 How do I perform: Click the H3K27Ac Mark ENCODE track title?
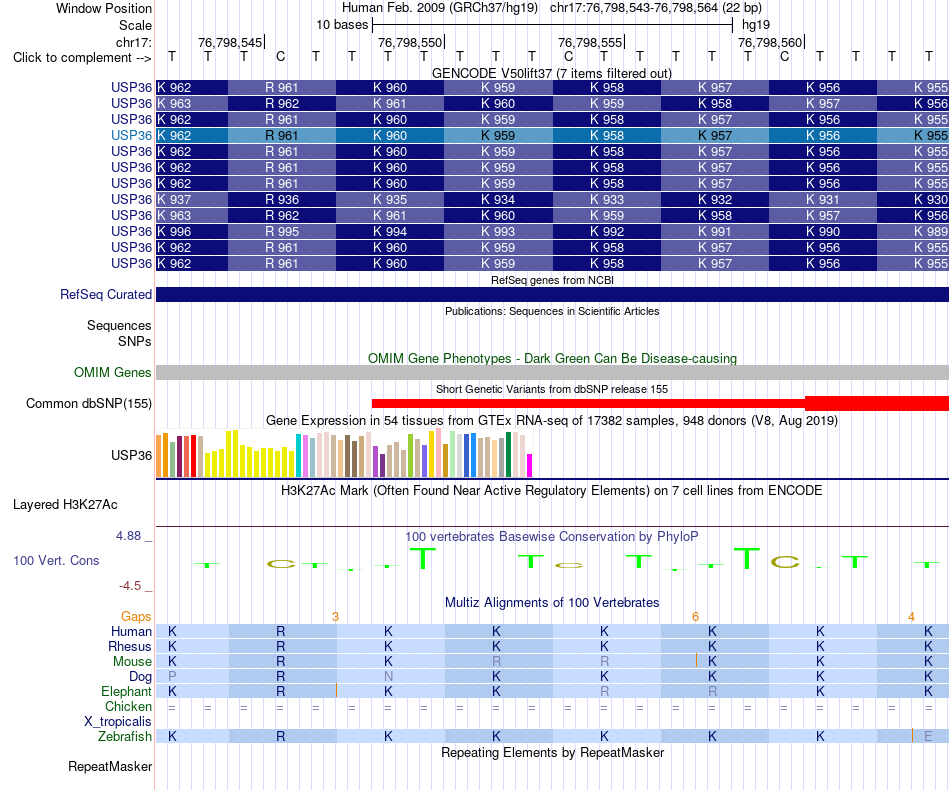552,490
